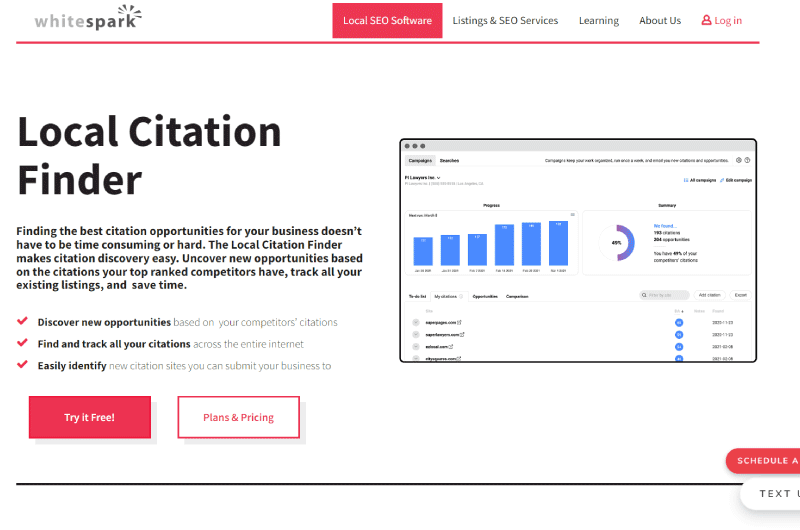Click the blue DA badge for superpages.com
Viewport: 800px width, 530px height.
679,322
